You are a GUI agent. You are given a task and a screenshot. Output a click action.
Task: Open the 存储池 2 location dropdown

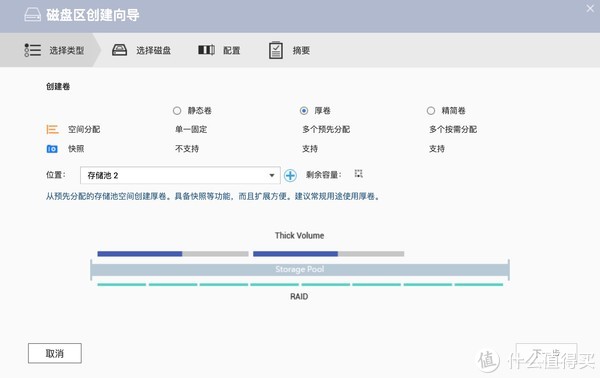tap(180, 176)
